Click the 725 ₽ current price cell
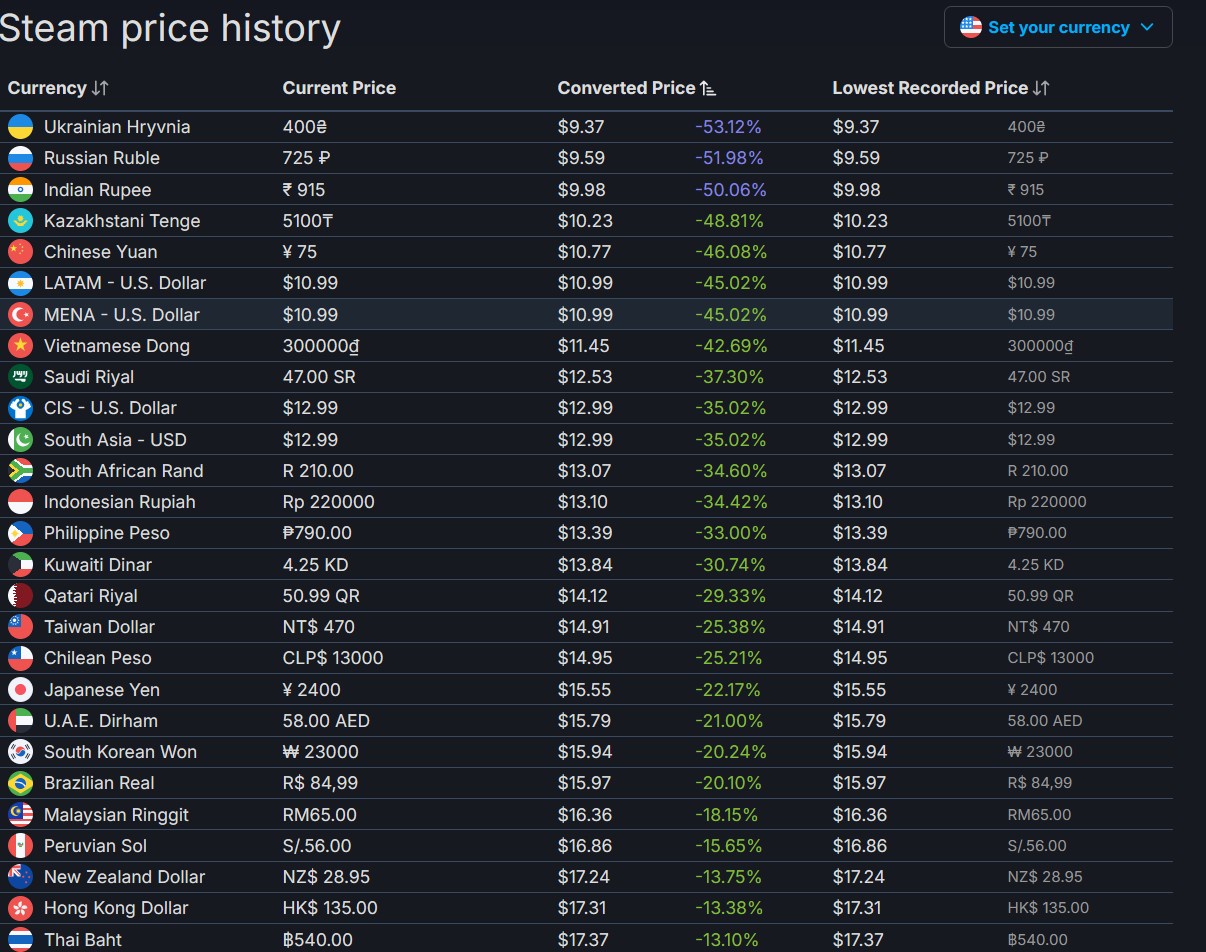The height and width of the screenshot is (952, 1206). [306, 158]
